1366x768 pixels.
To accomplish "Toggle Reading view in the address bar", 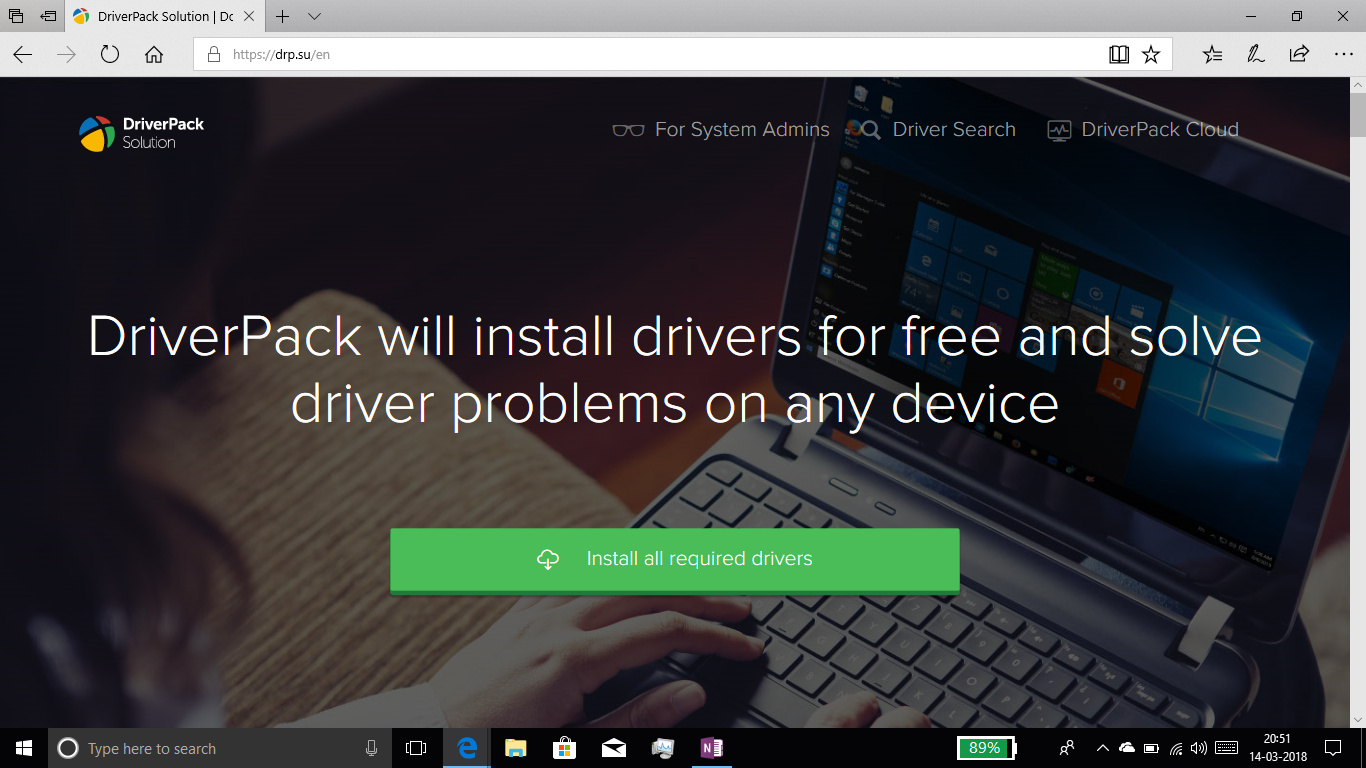I will [1118, 54].
